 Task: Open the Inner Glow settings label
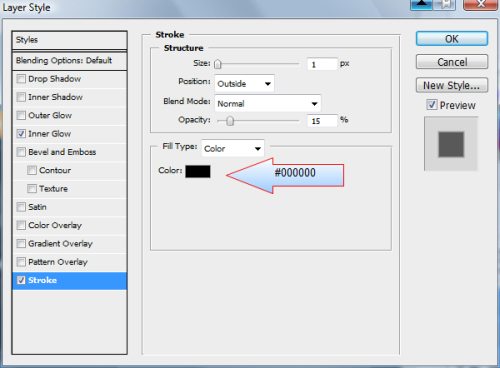click(x=50, y=134)
